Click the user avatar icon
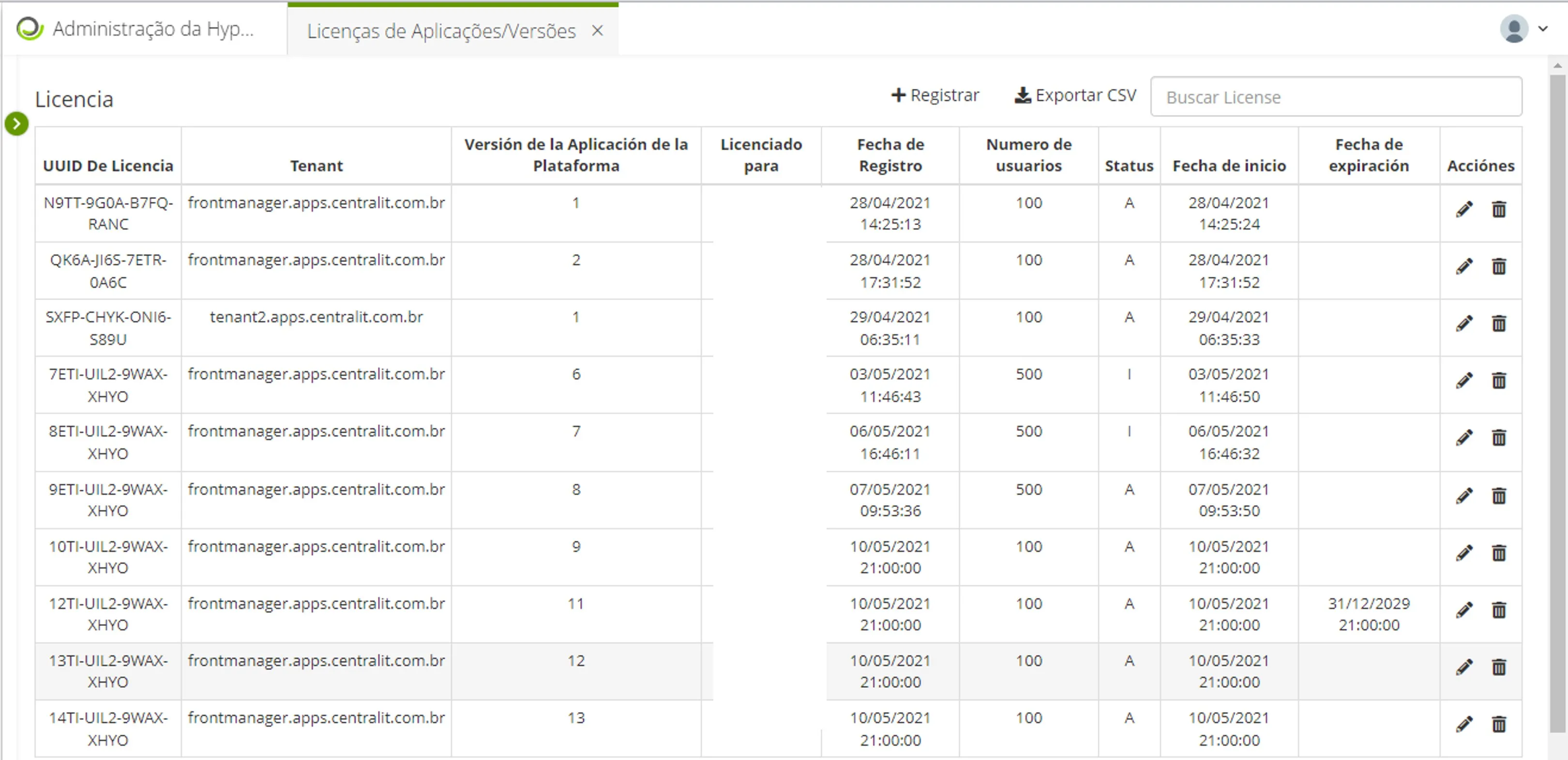 (x=1514, y=29)
